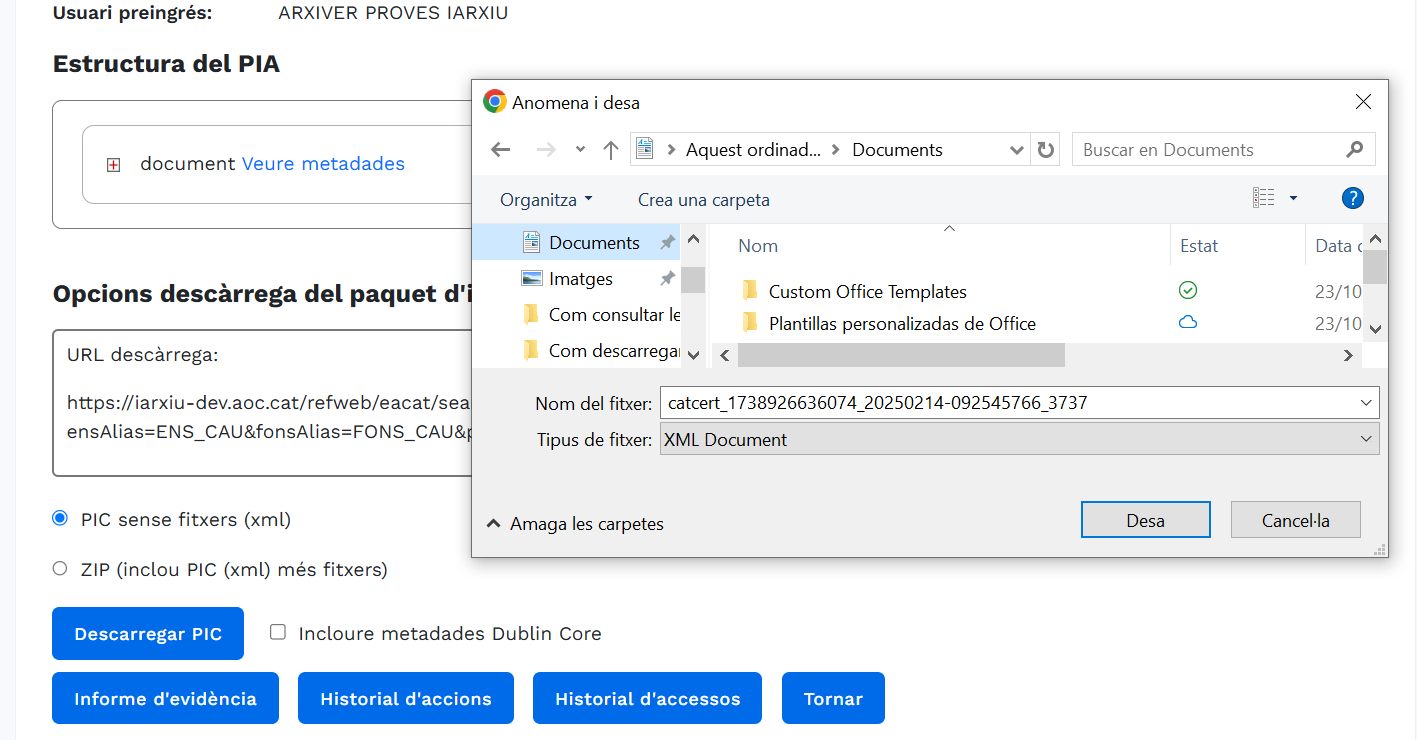Click horizontal scrollbar right arrow
Screen dimensions: 1417x740
coord(1348,355)
